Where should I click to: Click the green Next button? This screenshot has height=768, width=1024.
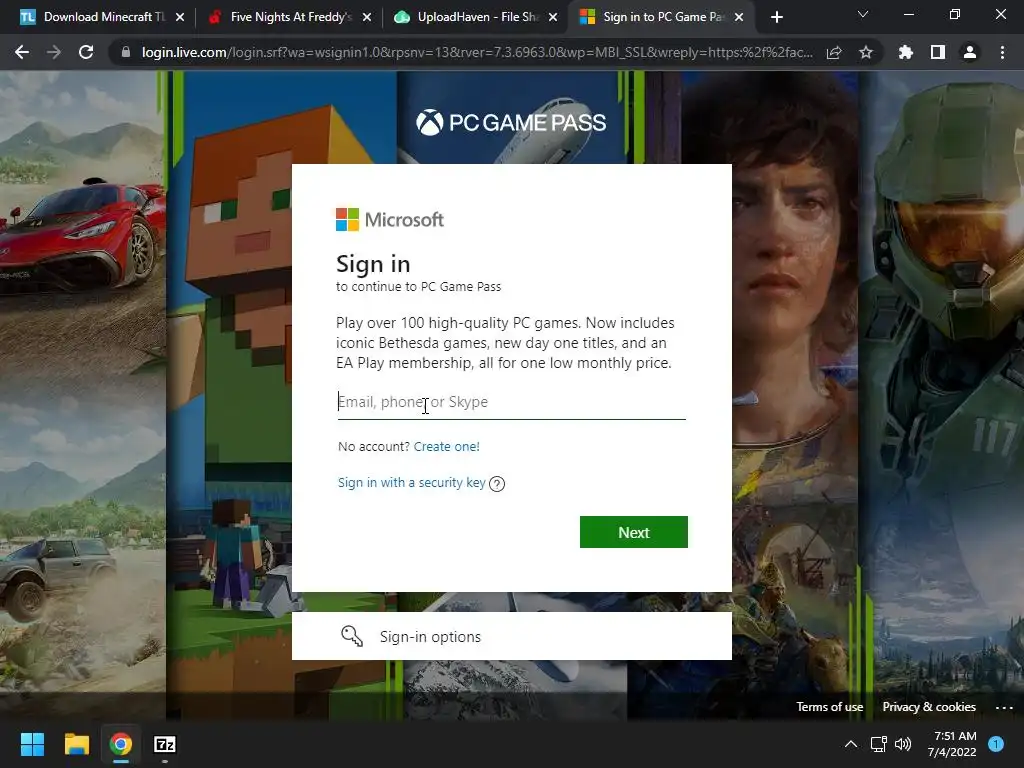(633, 532)
